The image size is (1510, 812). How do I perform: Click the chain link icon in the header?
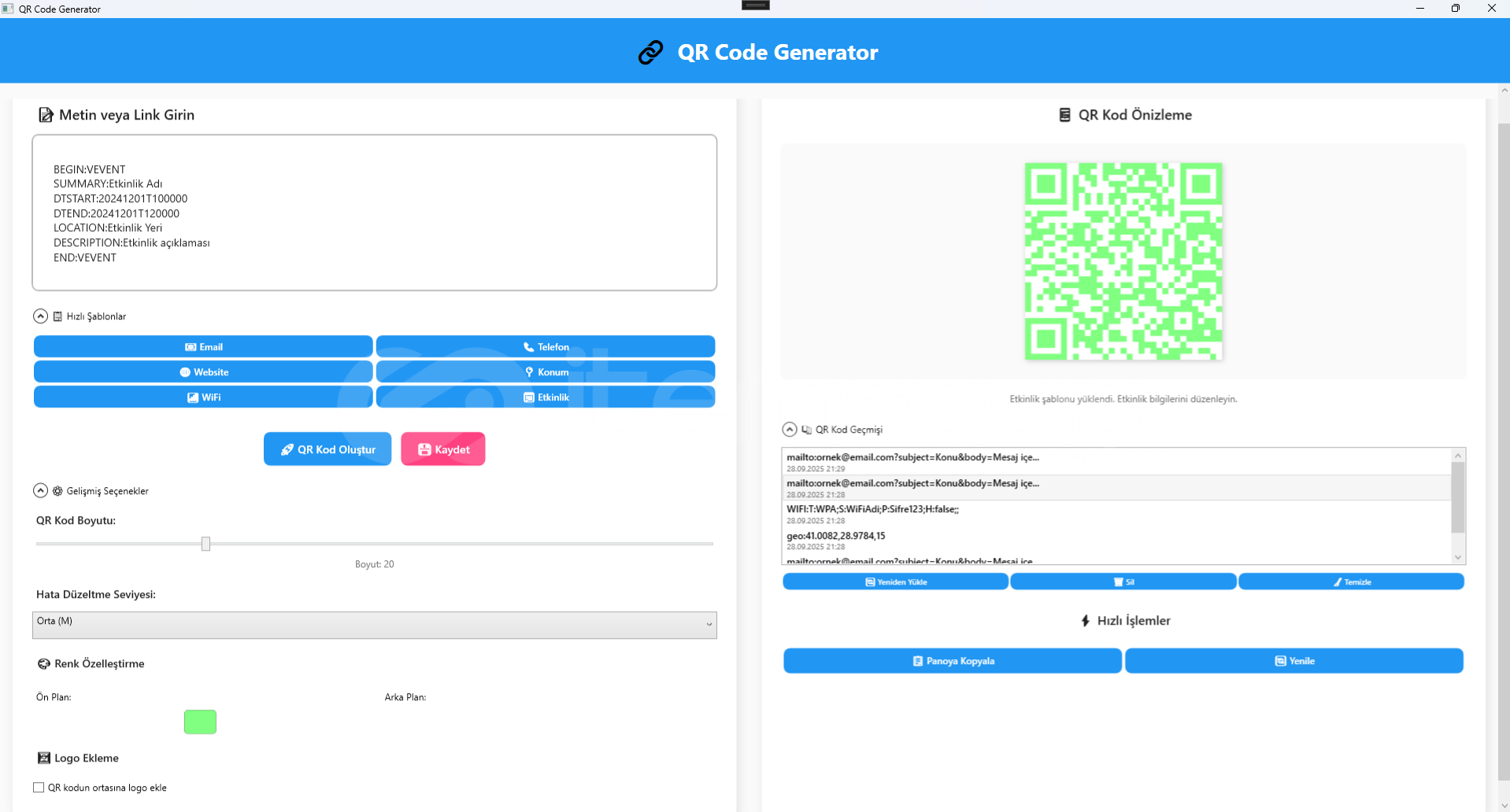651,52
